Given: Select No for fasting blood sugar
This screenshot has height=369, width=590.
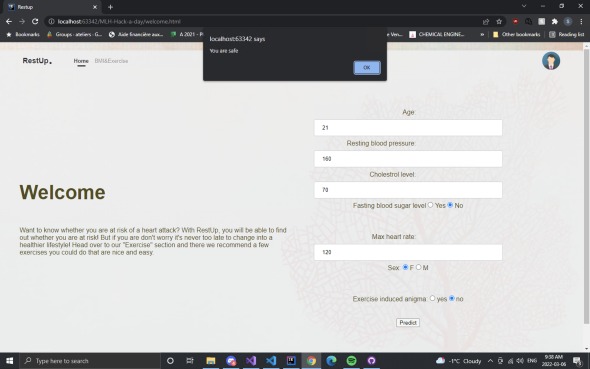Looking at the screenshot, I should click(450, 205).
